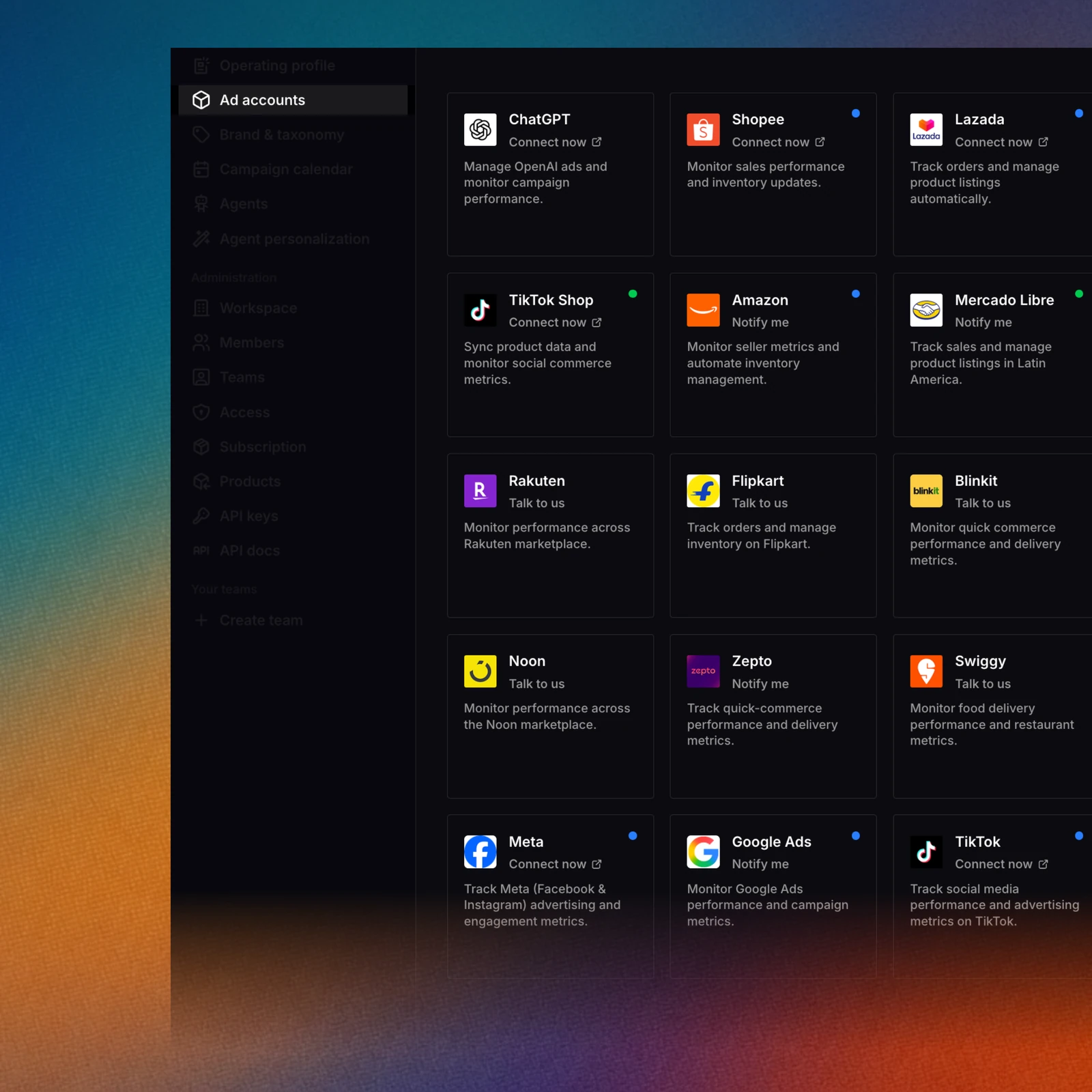
Task: Open the Campaign calendar page
Action: pos(293,169)
